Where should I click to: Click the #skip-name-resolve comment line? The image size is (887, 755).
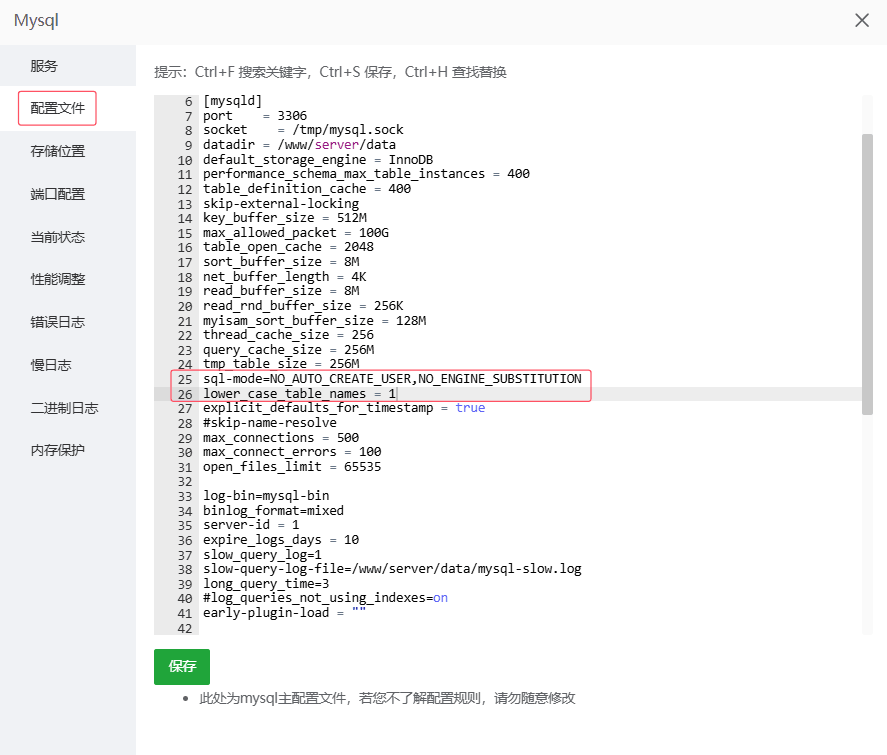point(270,423)
